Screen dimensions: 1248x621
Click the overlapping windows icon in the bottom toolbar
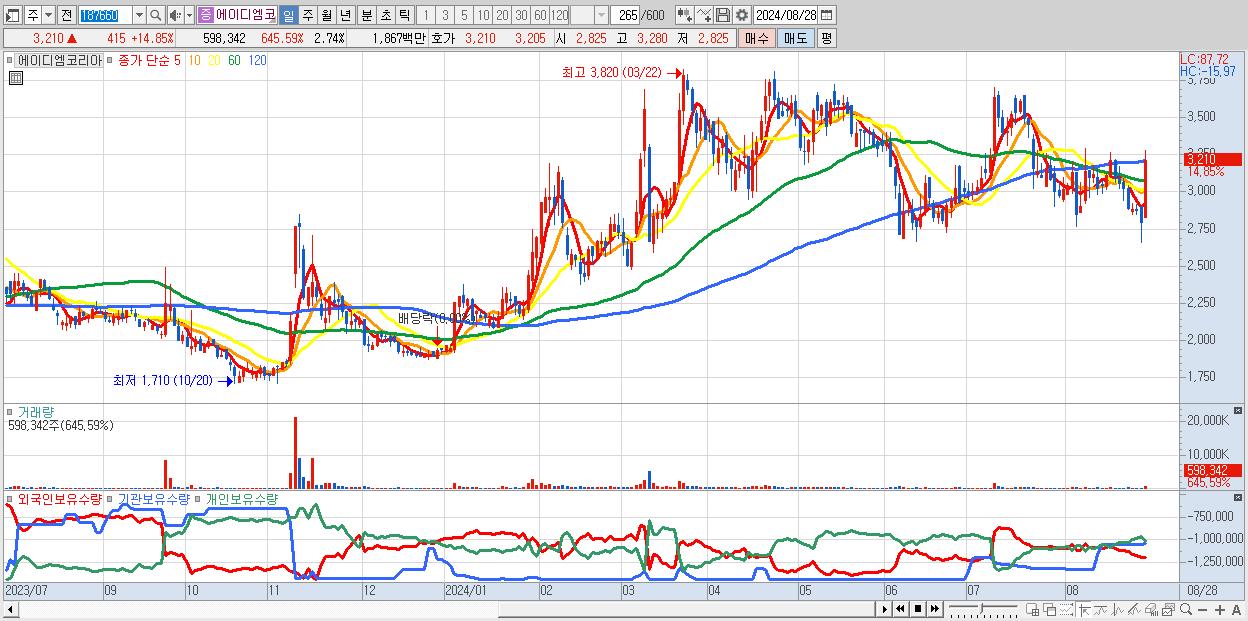[1050, 610]
